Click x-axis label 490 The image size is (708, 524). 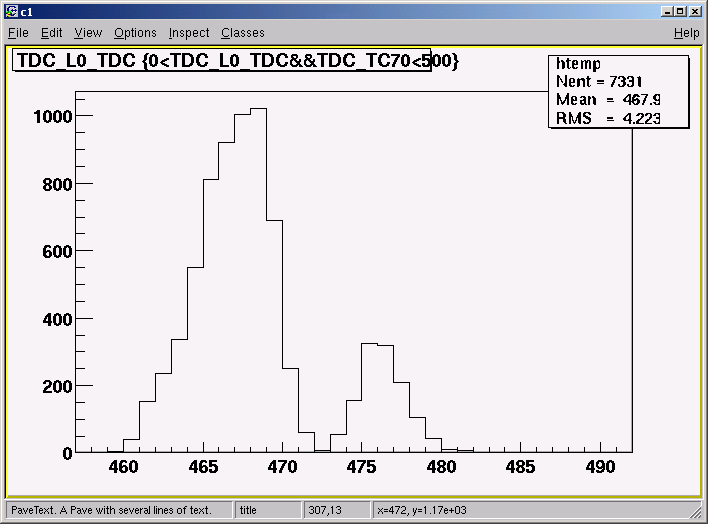click(600, 467)
